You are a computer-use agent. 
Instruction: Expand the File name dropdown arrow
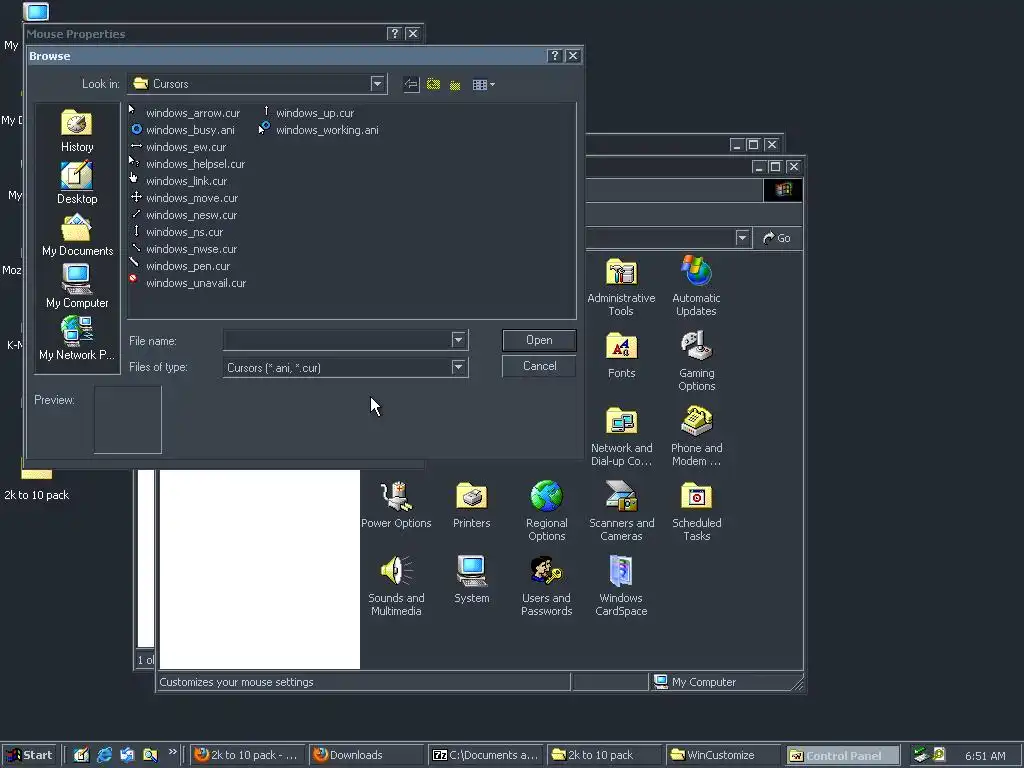[x=458, y=340]
